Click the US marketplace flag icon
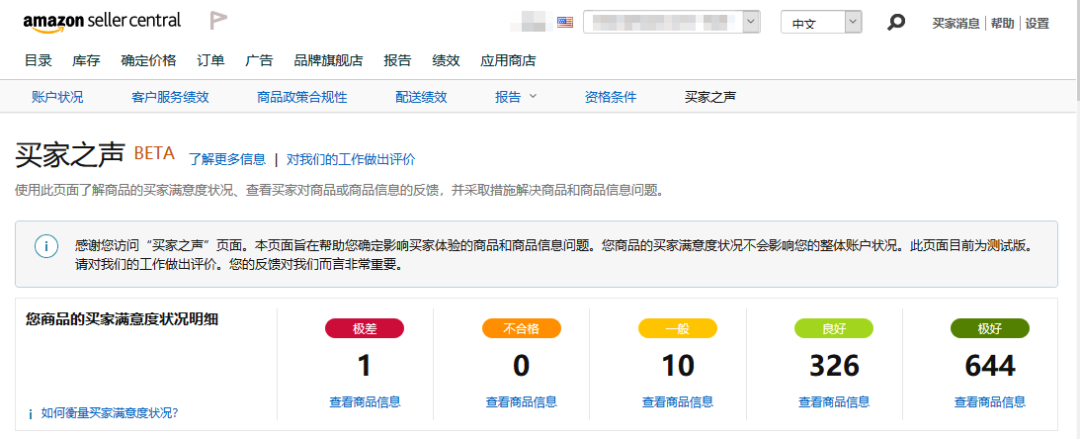The width and height of the screenshot is (1080, 439). pos(565,22)
